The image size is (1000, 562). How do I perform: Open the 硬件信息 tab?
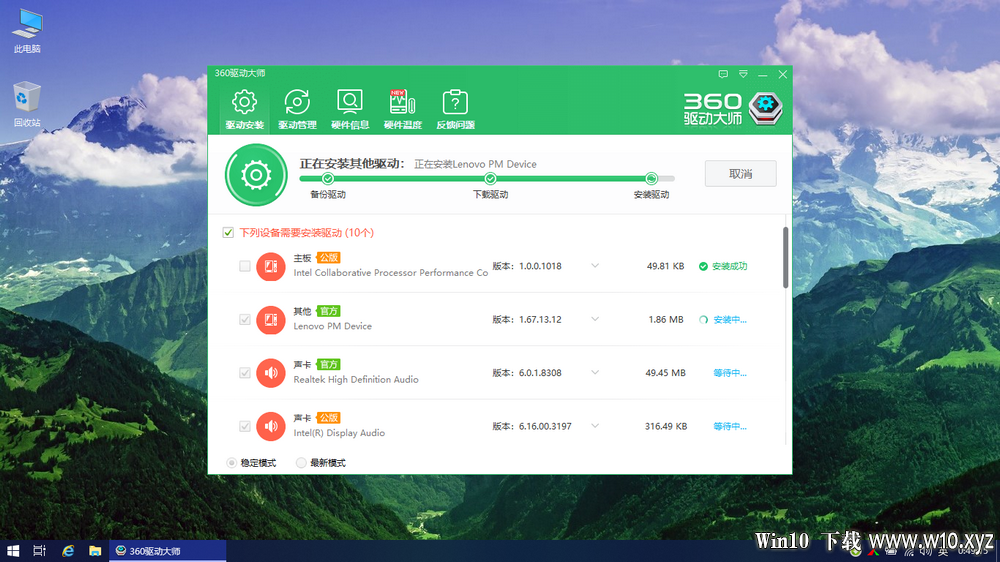349,110
